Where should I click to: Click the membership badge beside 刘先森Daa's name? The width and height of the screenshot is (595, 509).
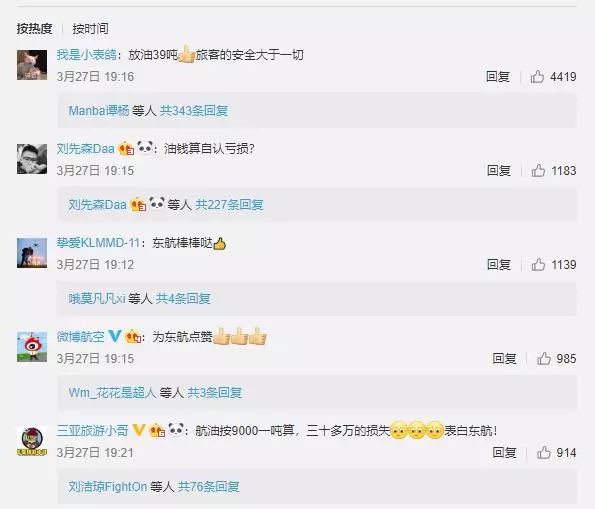pyautogui.click(x=126, y=148)
